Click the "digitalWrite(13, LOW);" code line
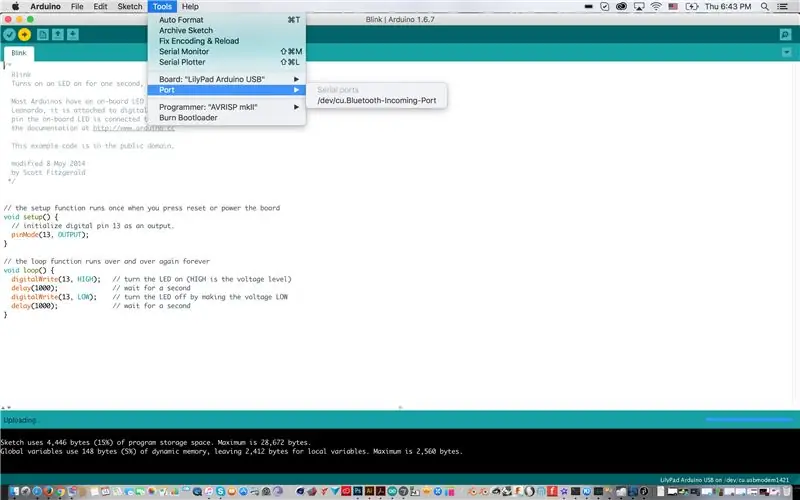 (54, 297)
